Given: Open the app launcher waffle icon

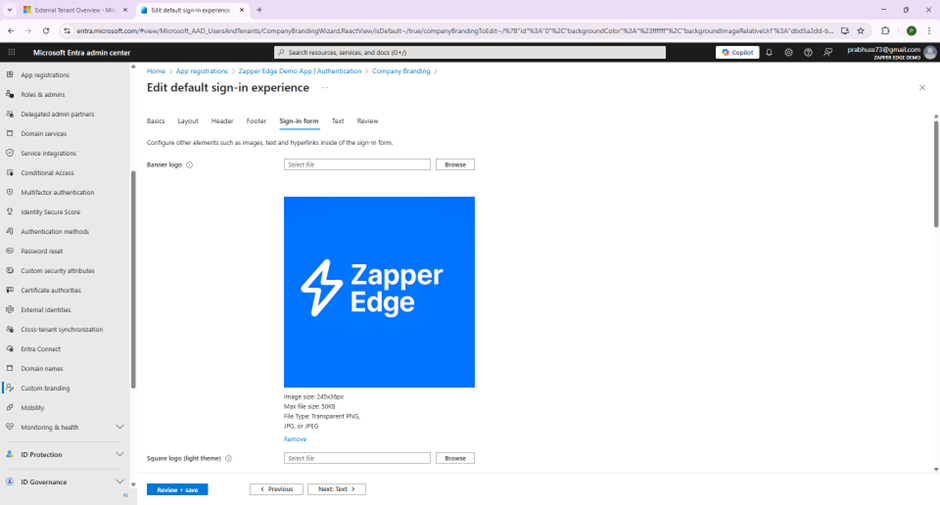Looking at the screenshot, I should 11,52.
